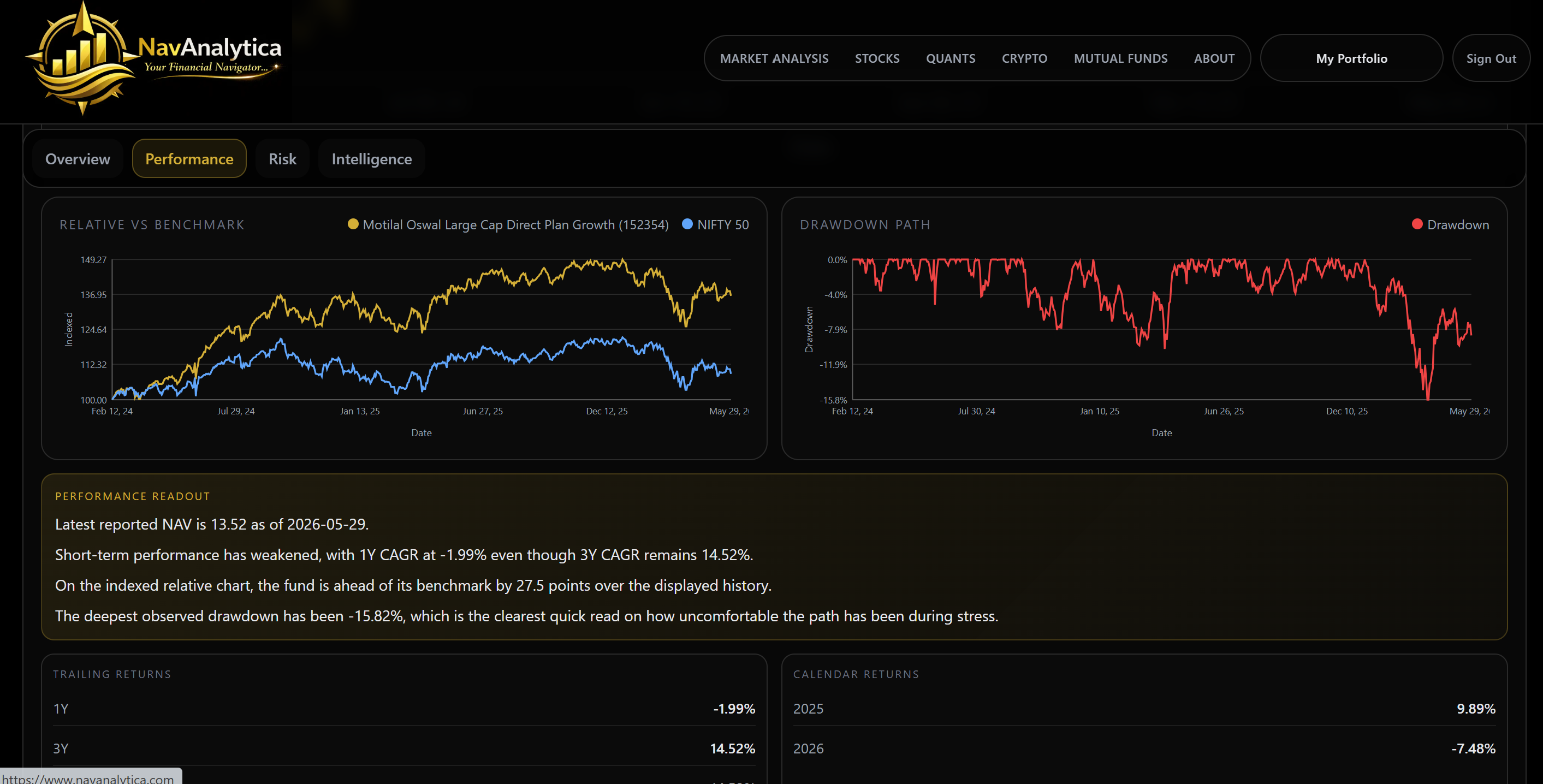
Task: Click the -1.99% trailing return value
Action: (x=734, y=709)
